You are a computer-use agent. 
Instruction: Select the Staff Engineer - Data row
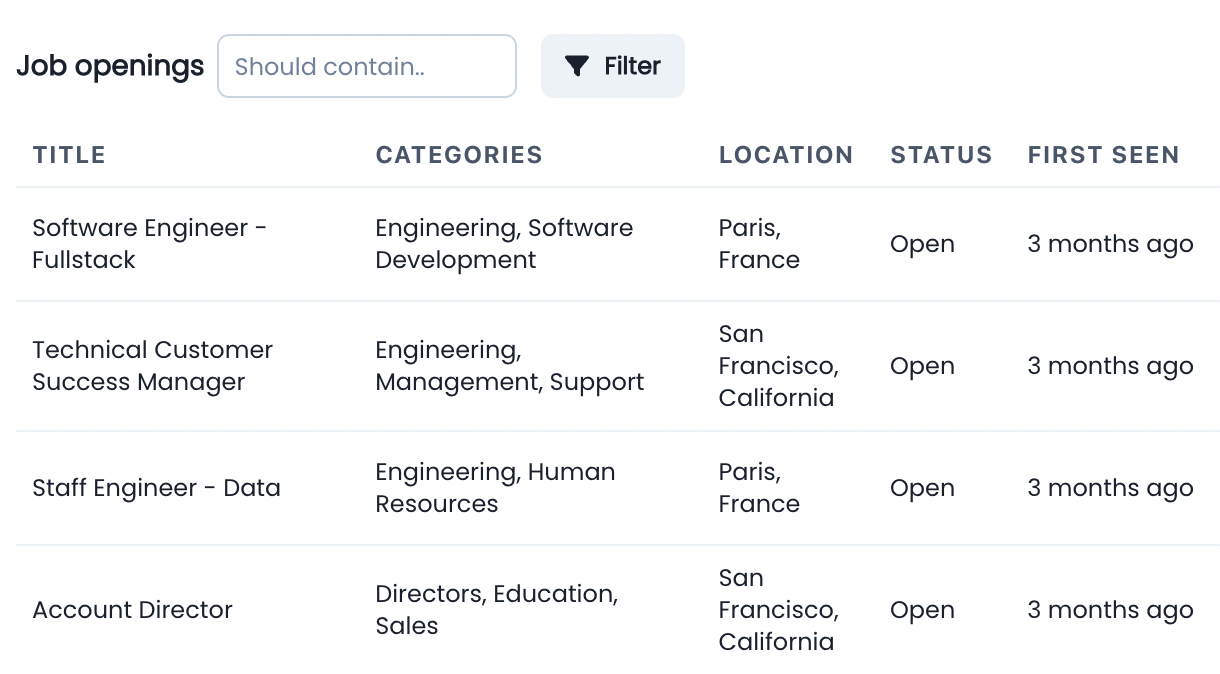click(x=156, y=488)
